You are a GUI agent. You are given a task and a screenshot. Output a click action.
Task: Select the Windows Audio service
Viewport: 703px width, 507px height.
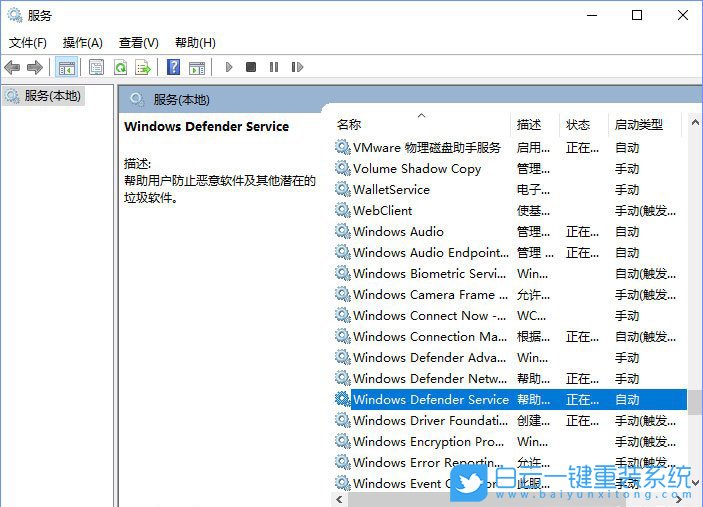coord(510,232)
